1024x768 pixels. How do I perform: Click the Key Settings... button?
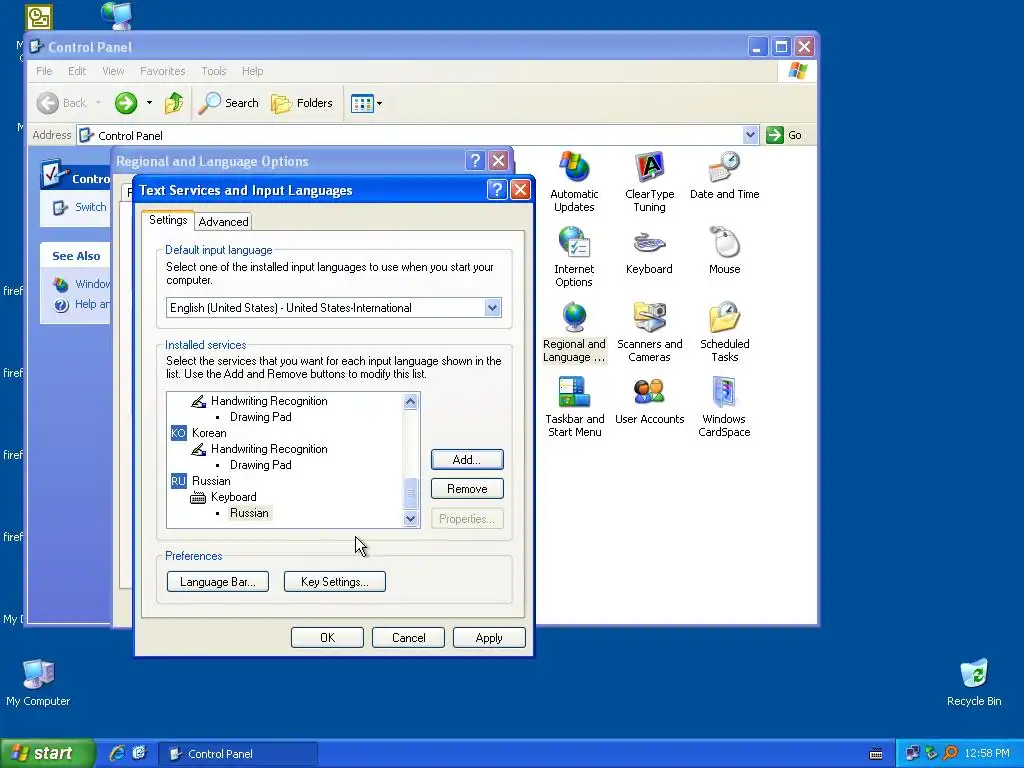click(x=334, y=582)
